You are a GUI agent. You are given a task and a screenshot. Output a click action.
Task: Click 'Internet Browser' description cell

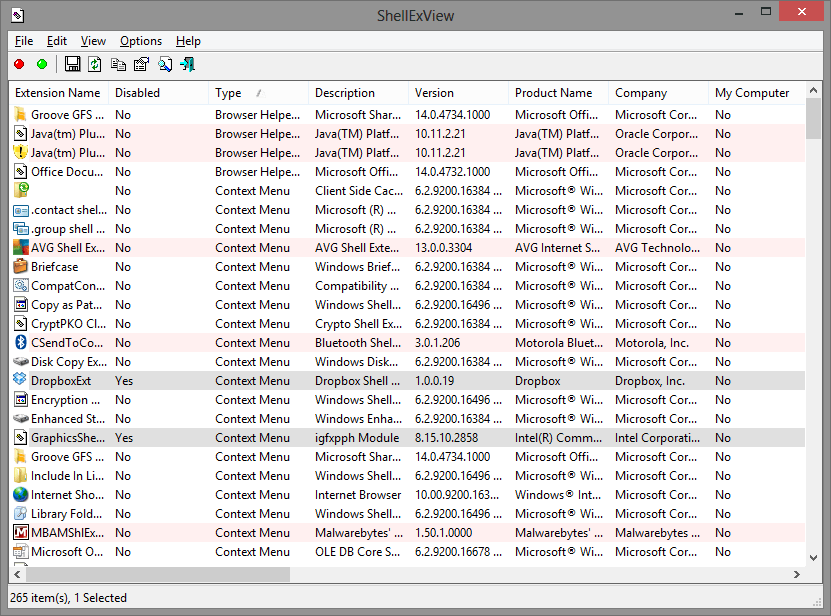coord(358,495)
